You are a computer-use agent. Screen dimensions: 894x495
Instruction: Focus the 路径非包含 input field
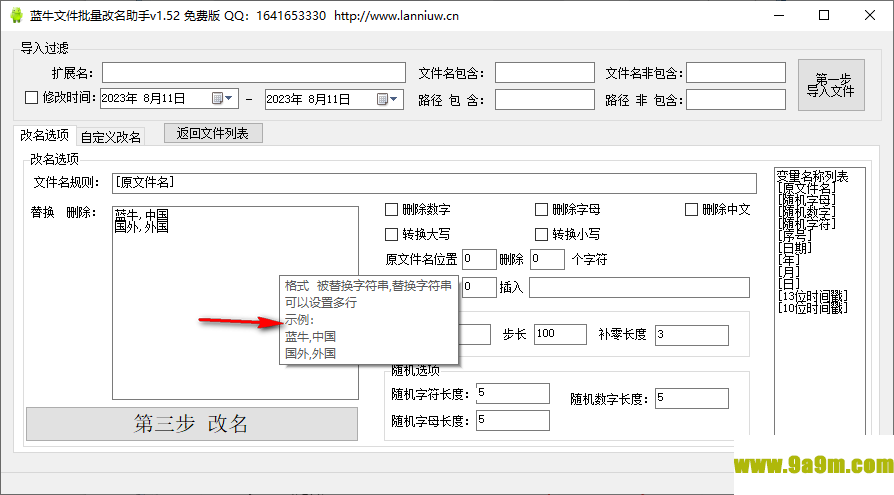click(735, 100)
